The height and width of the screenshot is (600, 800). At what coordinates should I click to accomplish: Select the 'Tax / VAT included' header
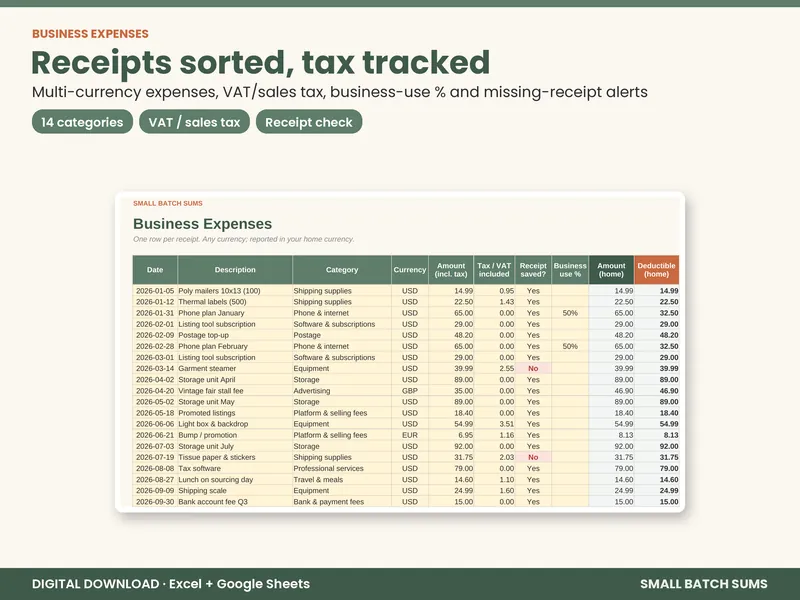click(x=494, y=270)
